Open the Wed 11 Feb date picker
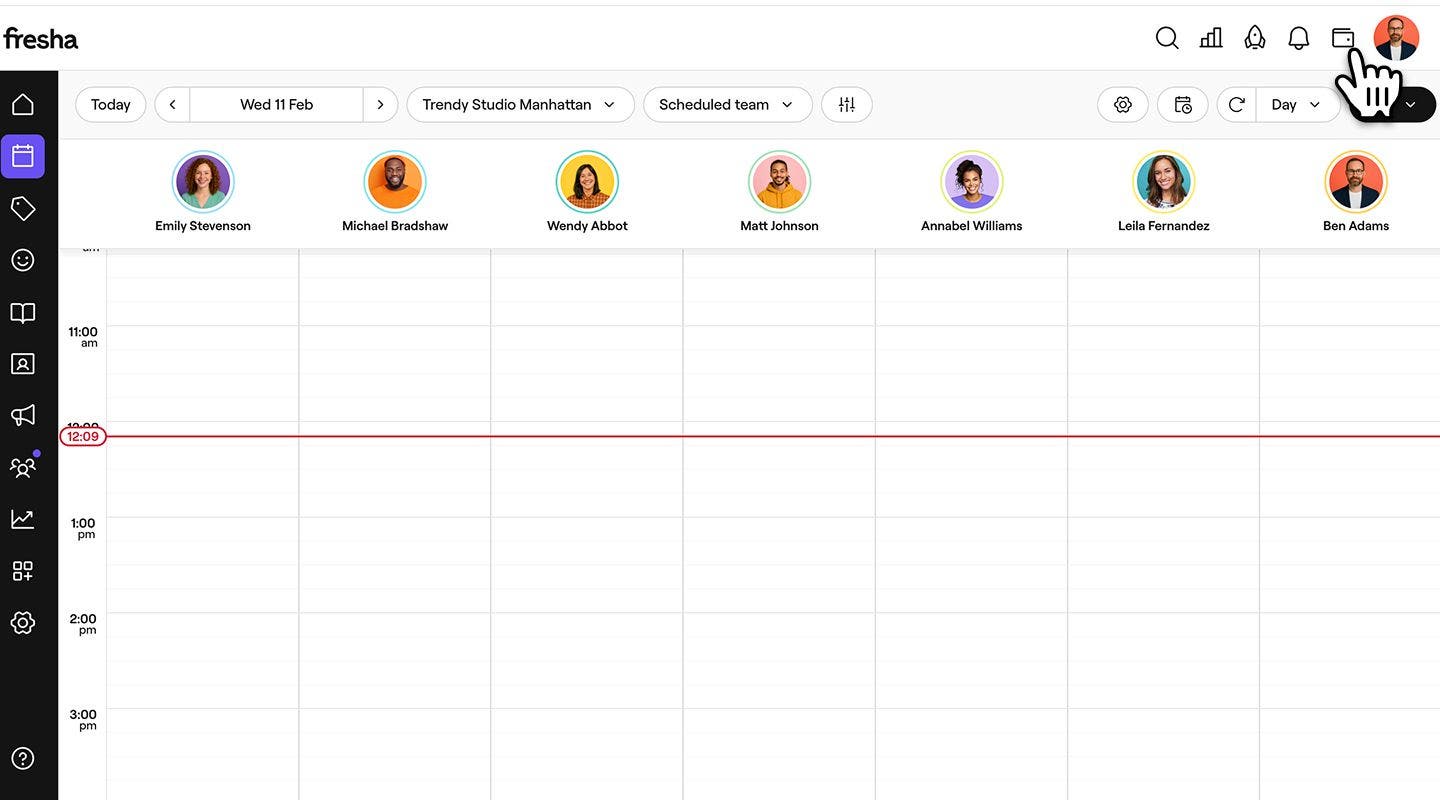 coord(276,104)
